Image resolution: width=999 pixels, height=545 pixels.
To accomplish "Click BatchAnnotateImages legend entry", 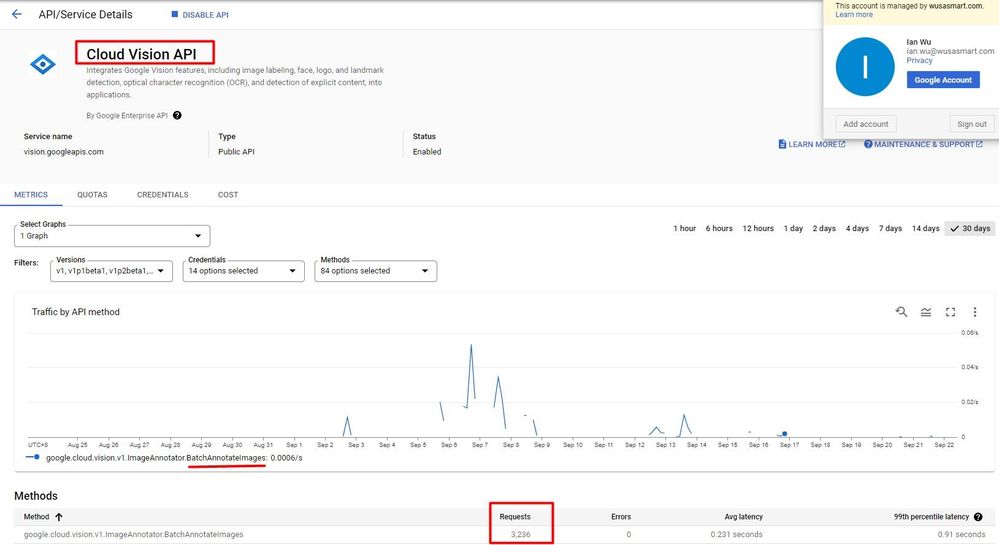I will click(x=174, y=458).
